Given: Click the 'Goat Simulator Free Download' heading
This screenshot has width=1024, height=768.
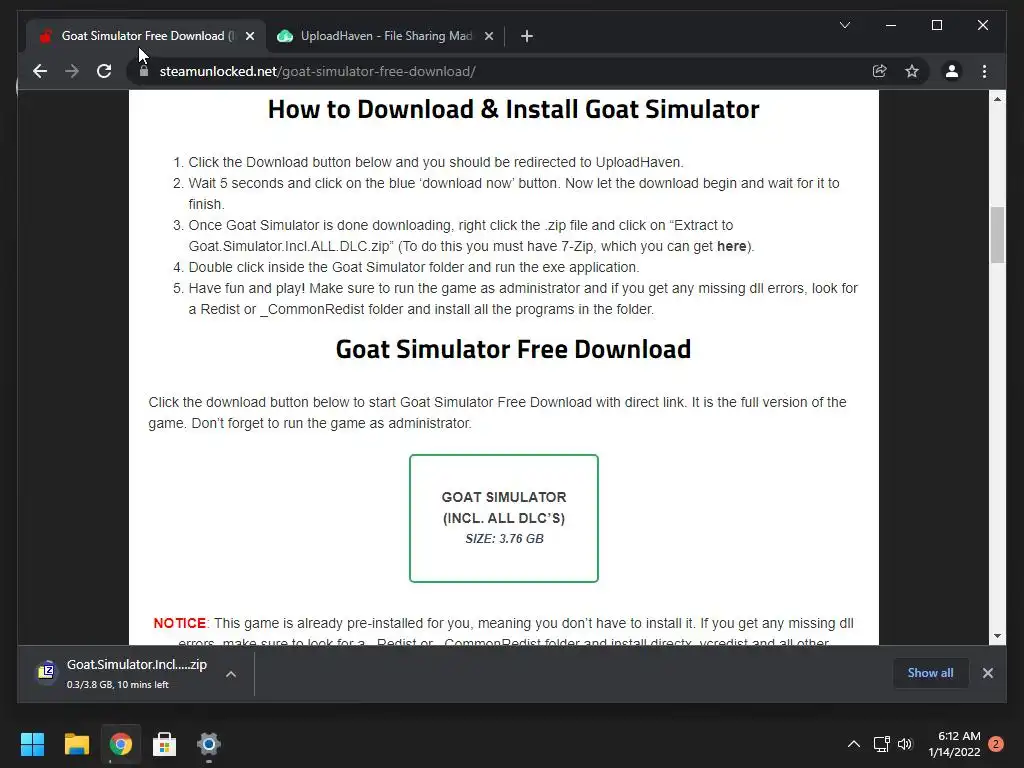Looking at the screenshot, I should pos(513,349).
